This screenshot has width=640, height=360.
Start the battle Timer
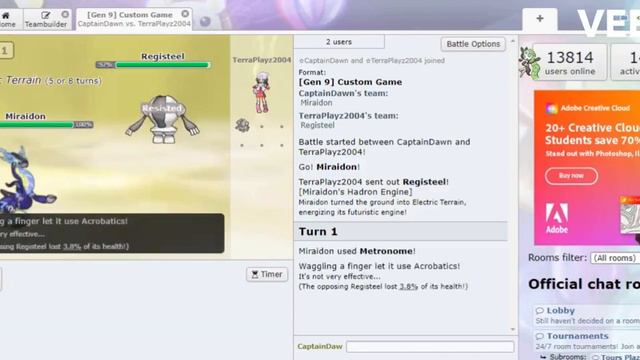tap(267, 274)
